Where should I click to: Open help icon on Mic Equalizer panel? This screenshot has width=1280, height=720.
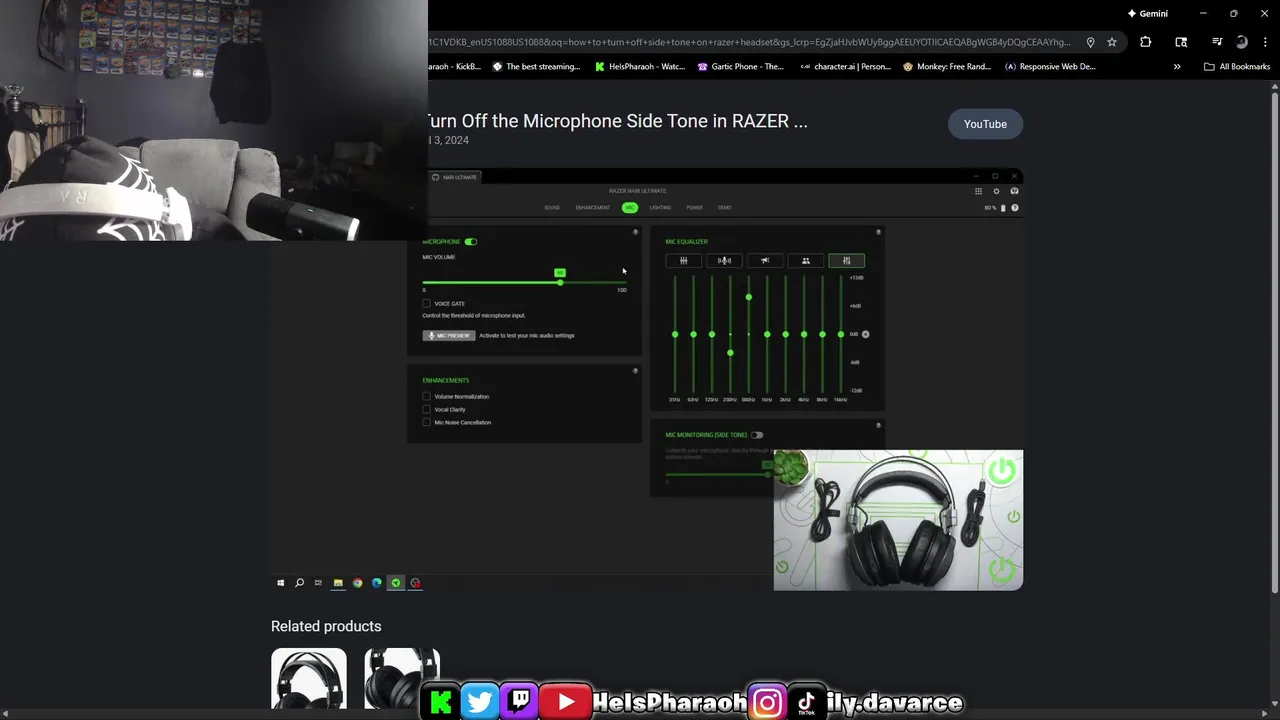point(879,232)
